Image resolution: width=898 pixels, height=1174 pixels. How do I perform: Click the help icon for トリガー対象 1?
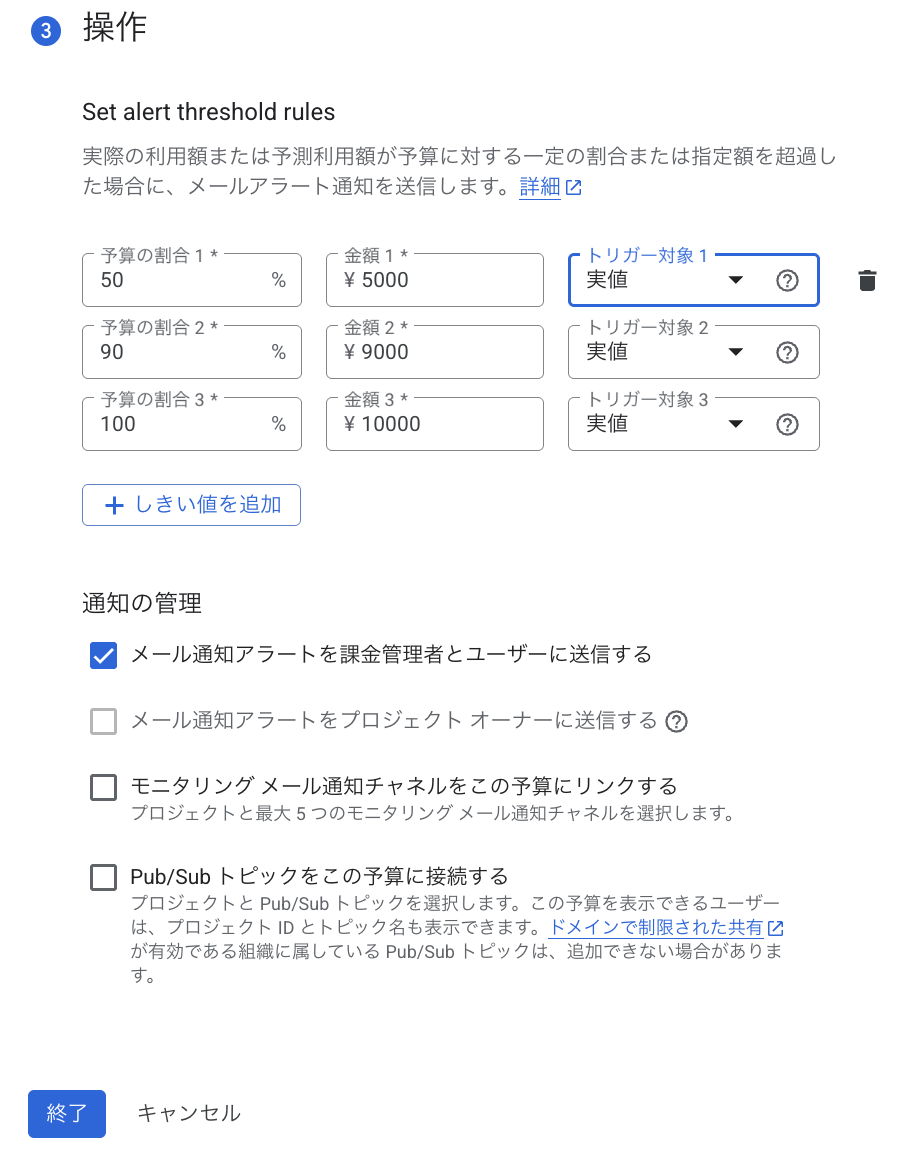(x=787, y=281)
